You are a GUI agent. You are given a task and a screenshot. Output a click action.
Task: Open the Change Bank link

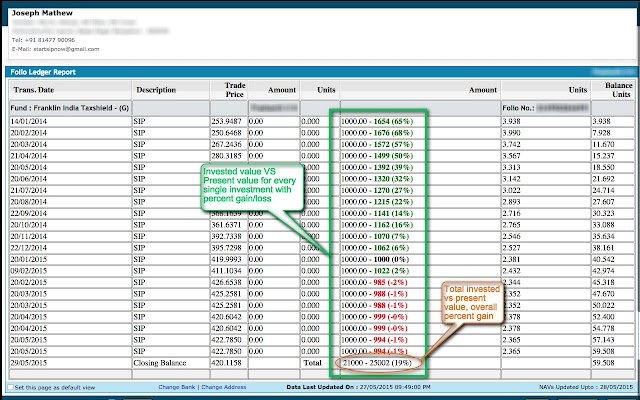click(x=177, y=387)
